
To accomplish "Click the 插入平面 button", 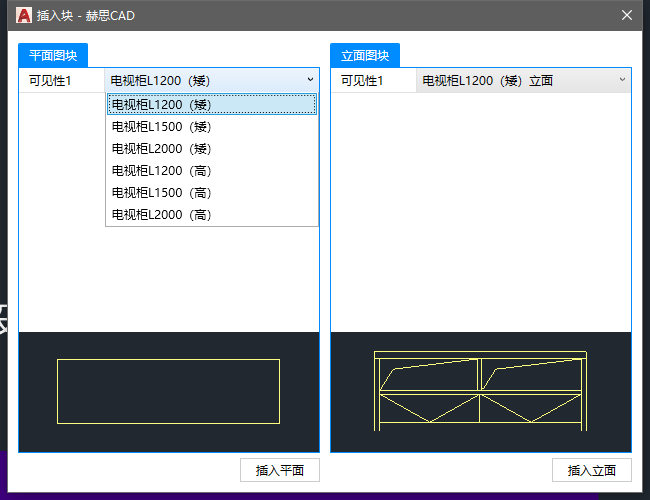I will pyautogui.click(x=280, y=470).
